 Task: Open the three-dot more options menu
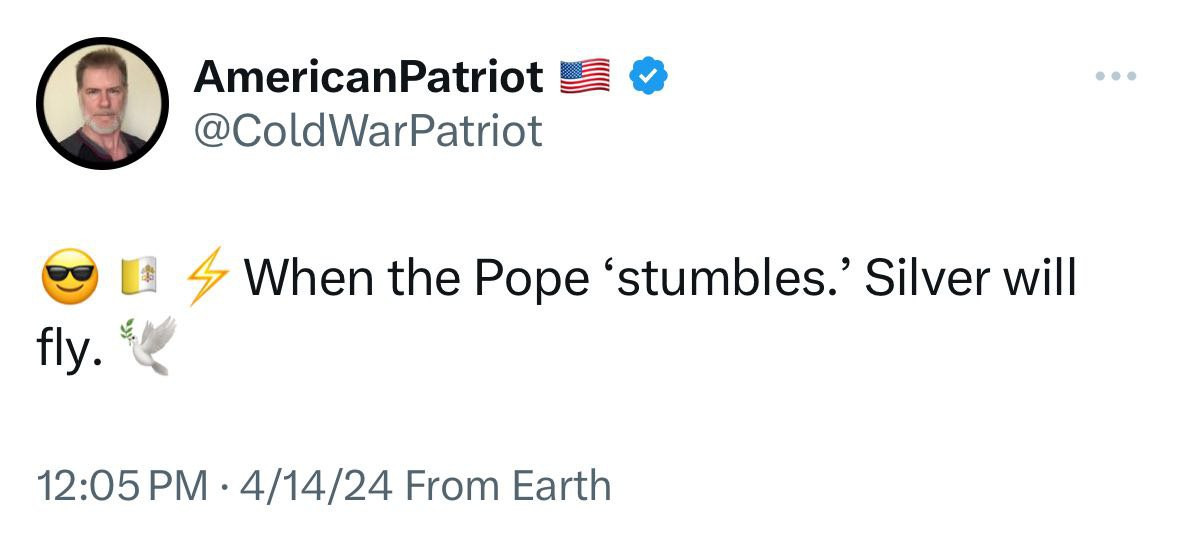tap(1115, 76)
